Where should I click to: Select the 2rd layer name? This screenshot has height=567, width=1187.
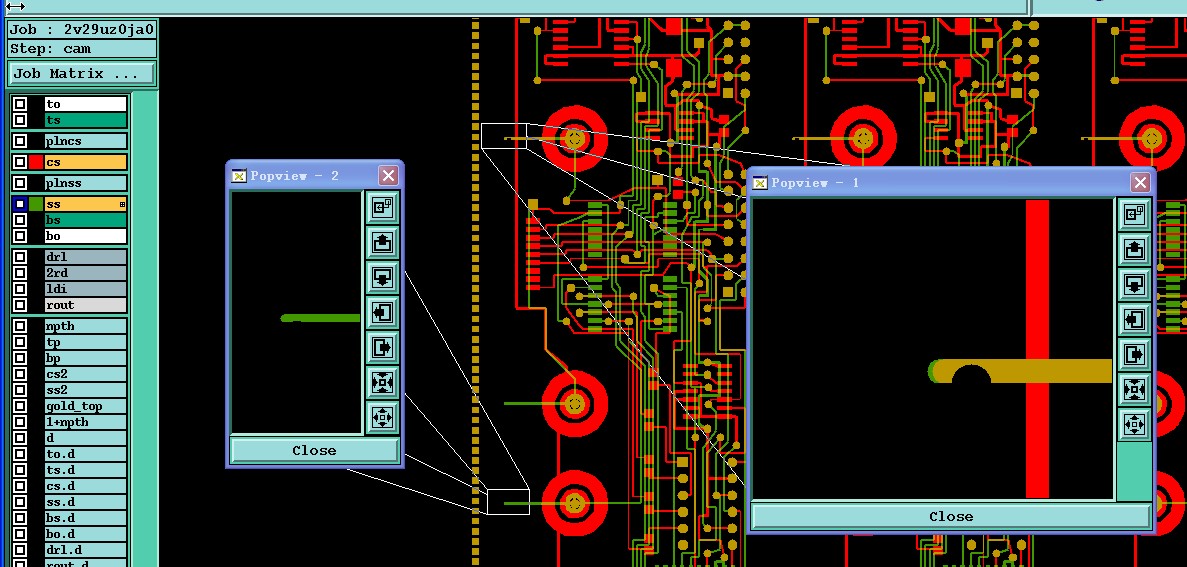click(85, 273)
